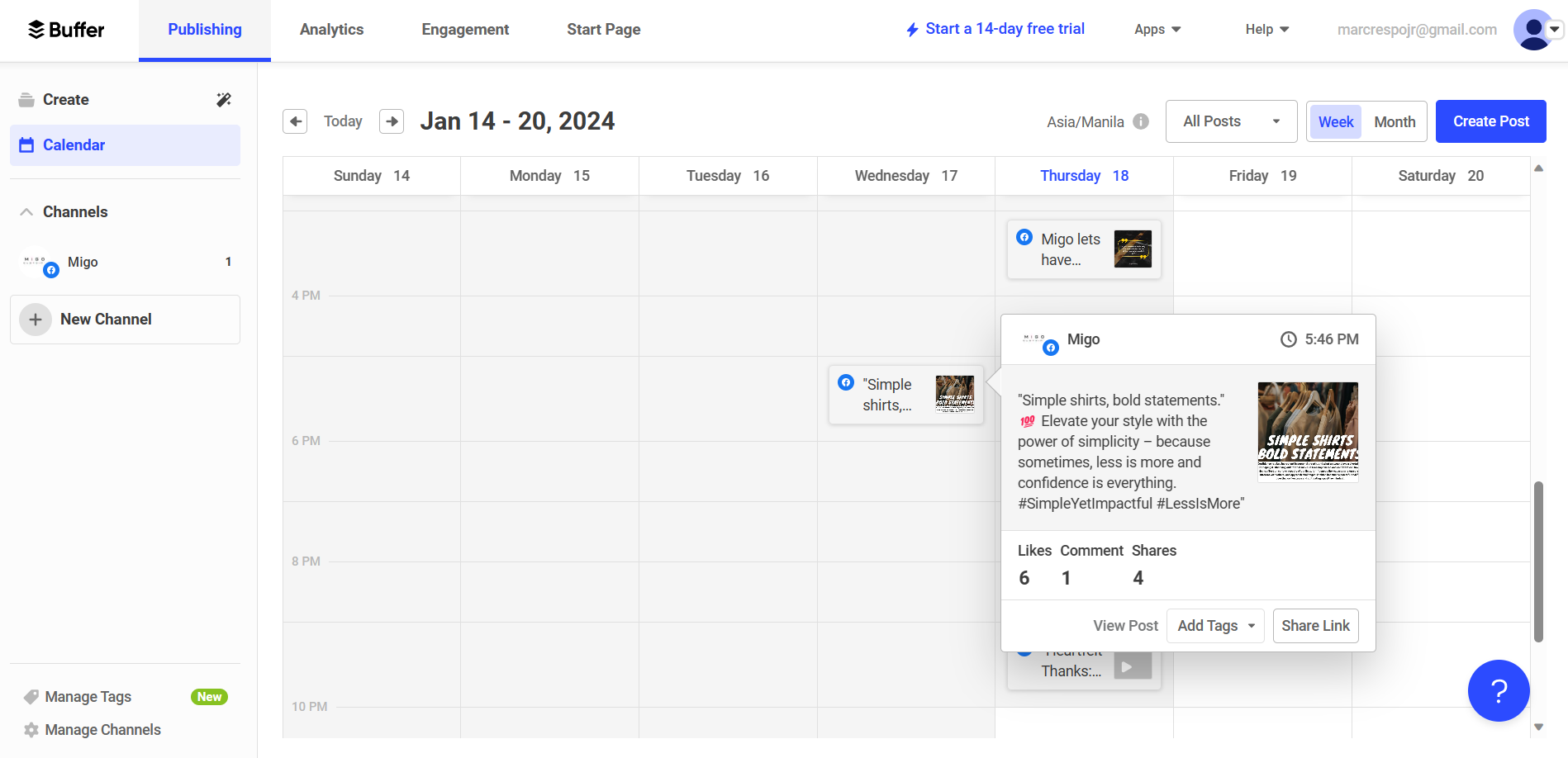Open the Apps dropdown menu
Screen dimensions: 1568x758
(x=1157, y=30)
